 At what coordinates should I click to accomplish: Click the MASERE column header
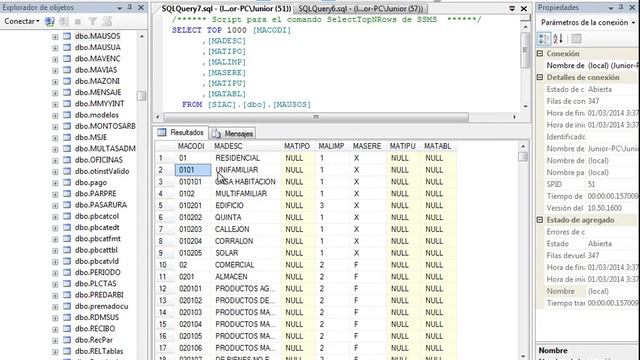367,146
